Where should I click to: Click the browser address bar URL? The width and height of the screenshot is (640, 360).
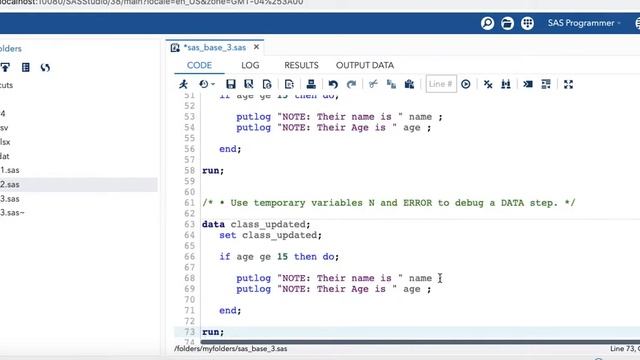pos(151,3)
